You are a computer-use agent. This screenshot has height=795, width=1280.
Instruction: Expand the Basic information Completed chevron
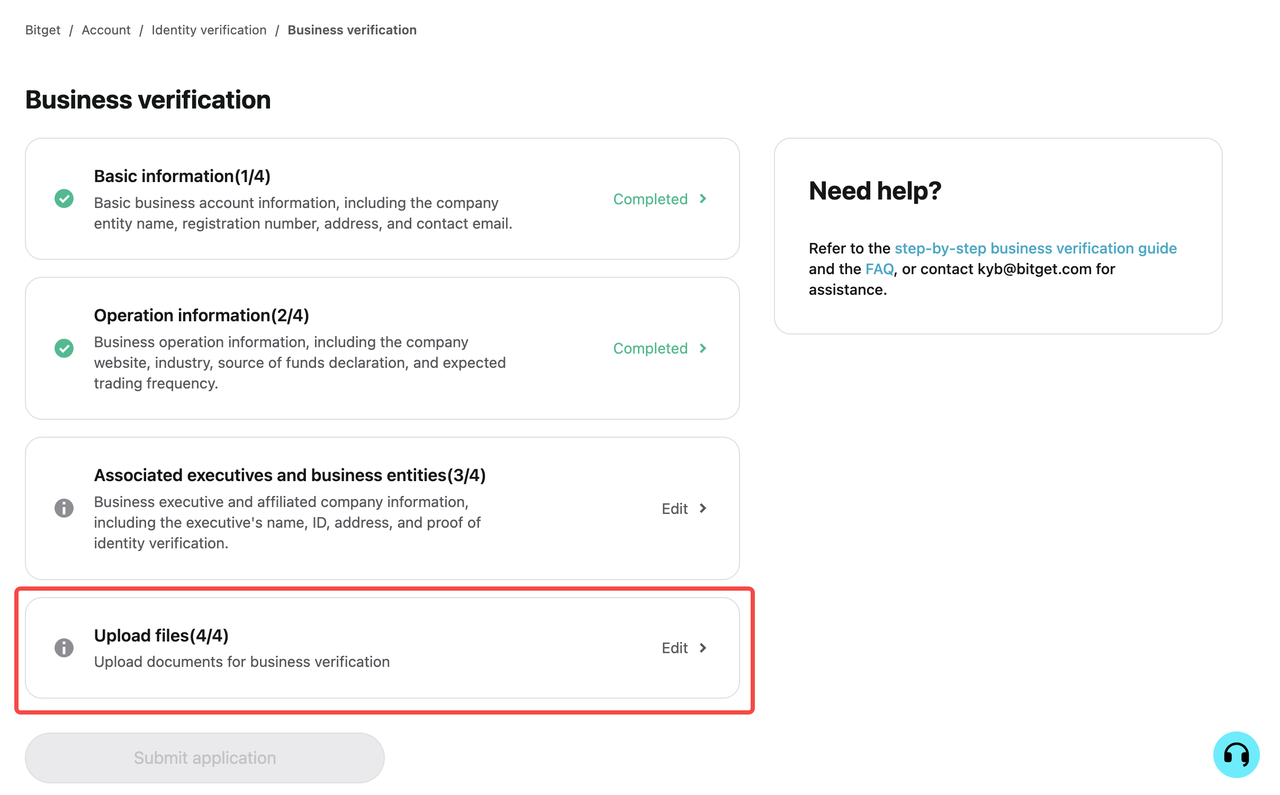pyautogui.click(x=703, y=199)
